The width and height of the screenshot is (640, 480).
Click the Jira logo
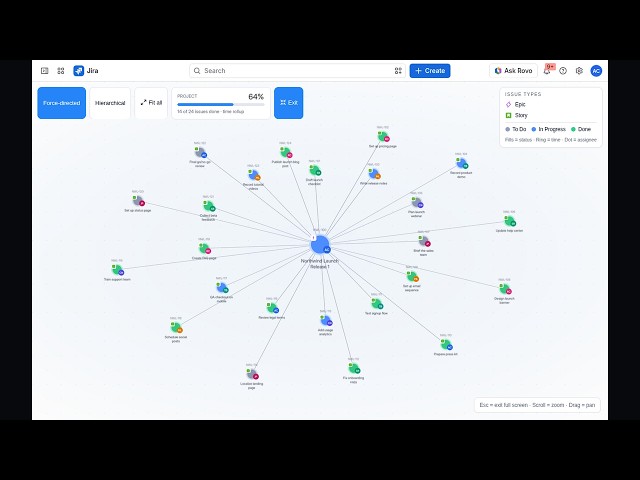86,71
